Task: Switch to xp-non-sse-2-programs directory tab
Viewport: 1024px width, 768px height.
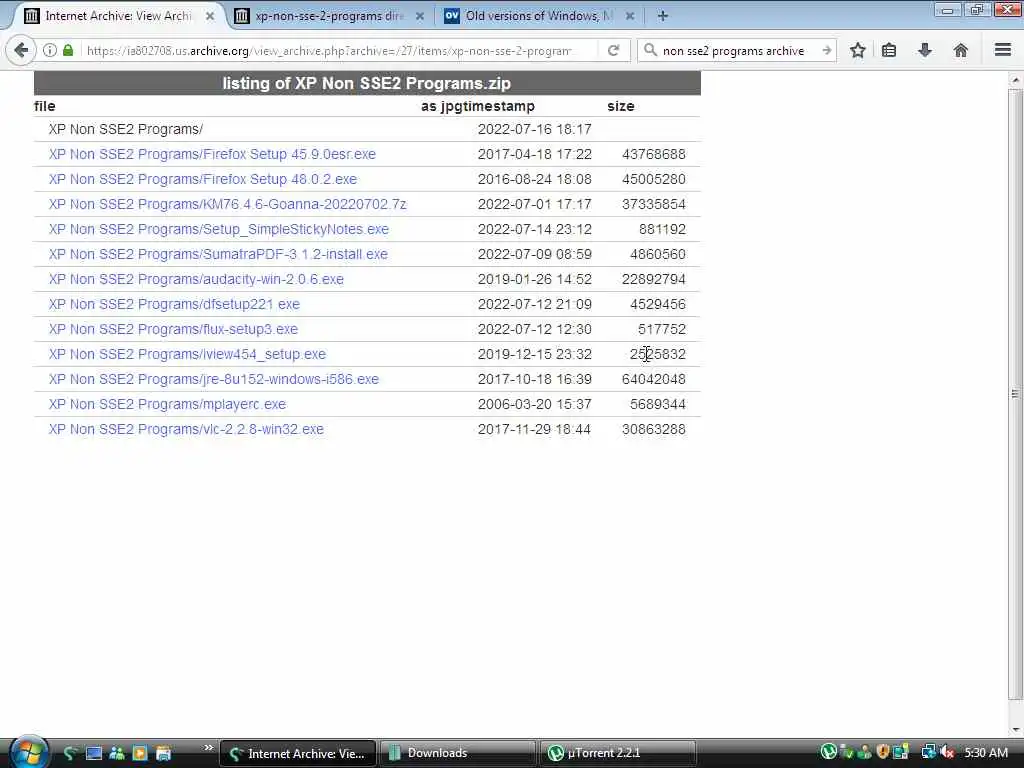Action: click(x=329, y=16)
